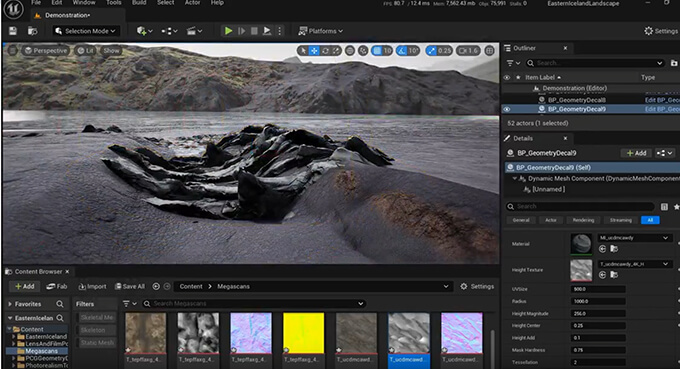Toggle scale snapping in the viewport
The image size is (680, 369).
pyautogui.click(x=431, y=51)
